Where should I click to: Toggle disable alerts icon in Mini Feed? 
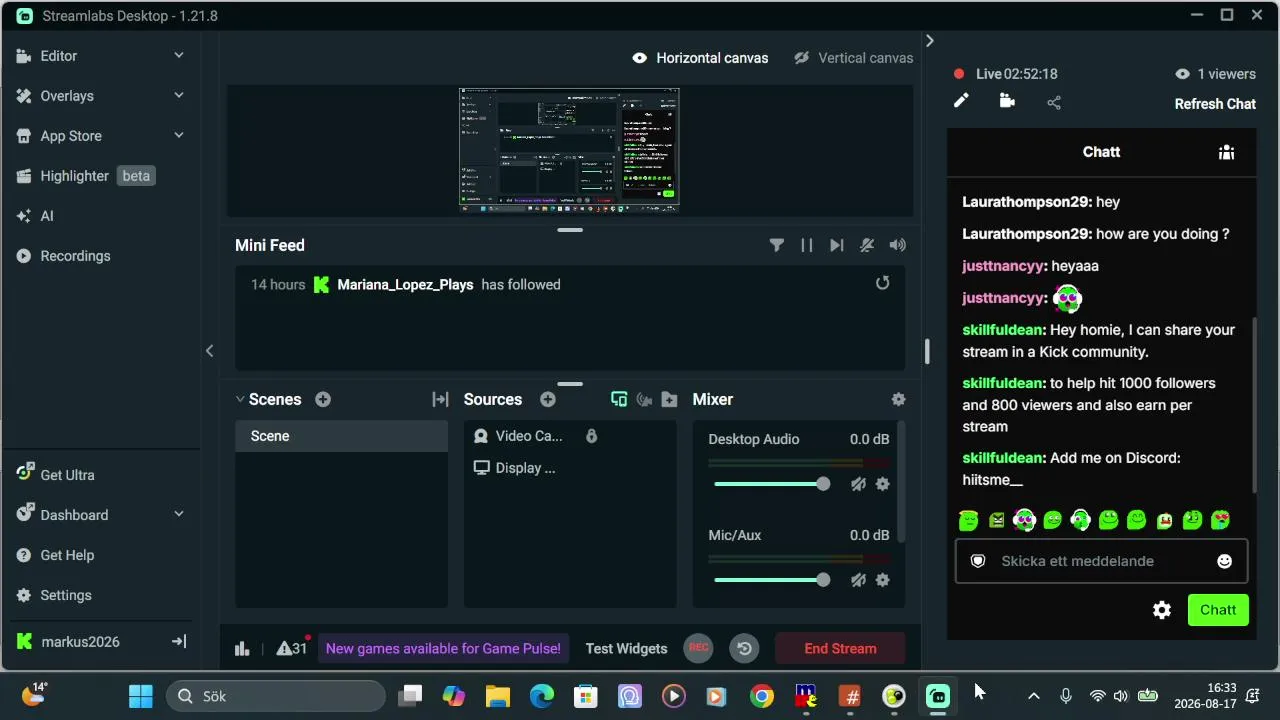867,245
